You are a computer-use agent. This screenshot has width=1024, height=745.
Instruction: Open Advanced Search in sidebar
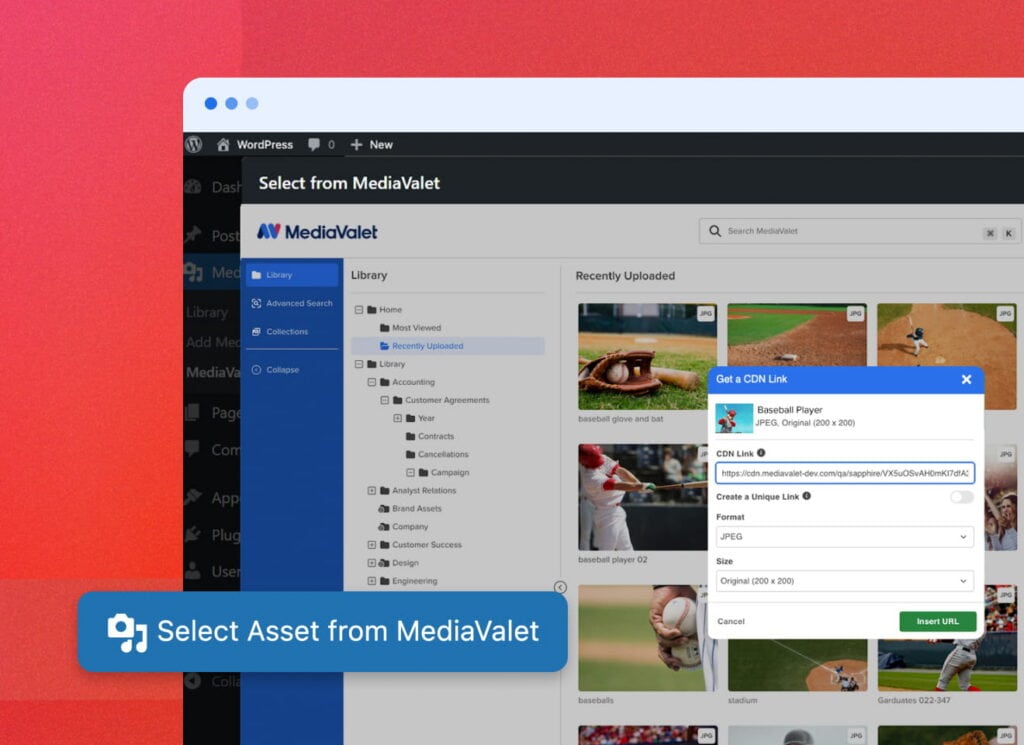292,303
